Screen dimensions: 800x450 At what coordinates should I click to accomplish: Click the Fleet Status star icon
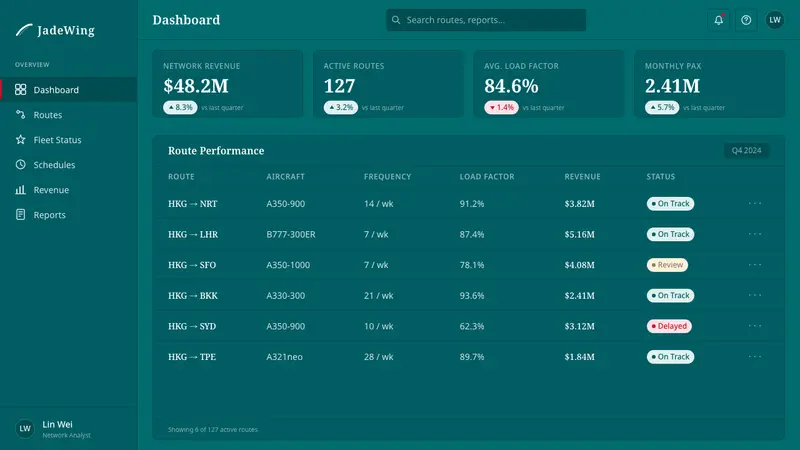point(20,139)
